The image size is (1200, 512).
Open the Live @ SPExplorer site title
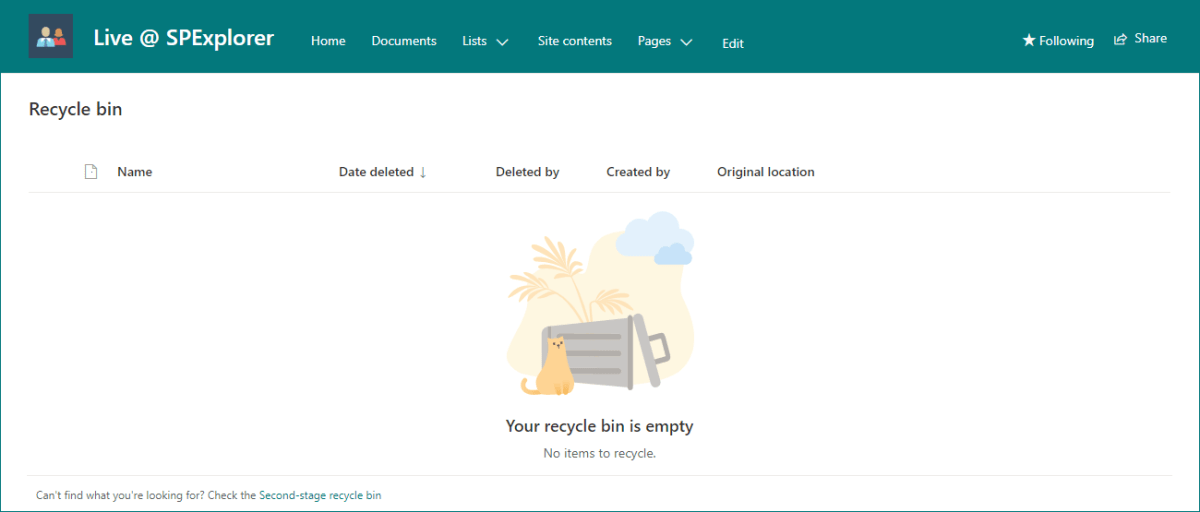(x=184, y=38)
